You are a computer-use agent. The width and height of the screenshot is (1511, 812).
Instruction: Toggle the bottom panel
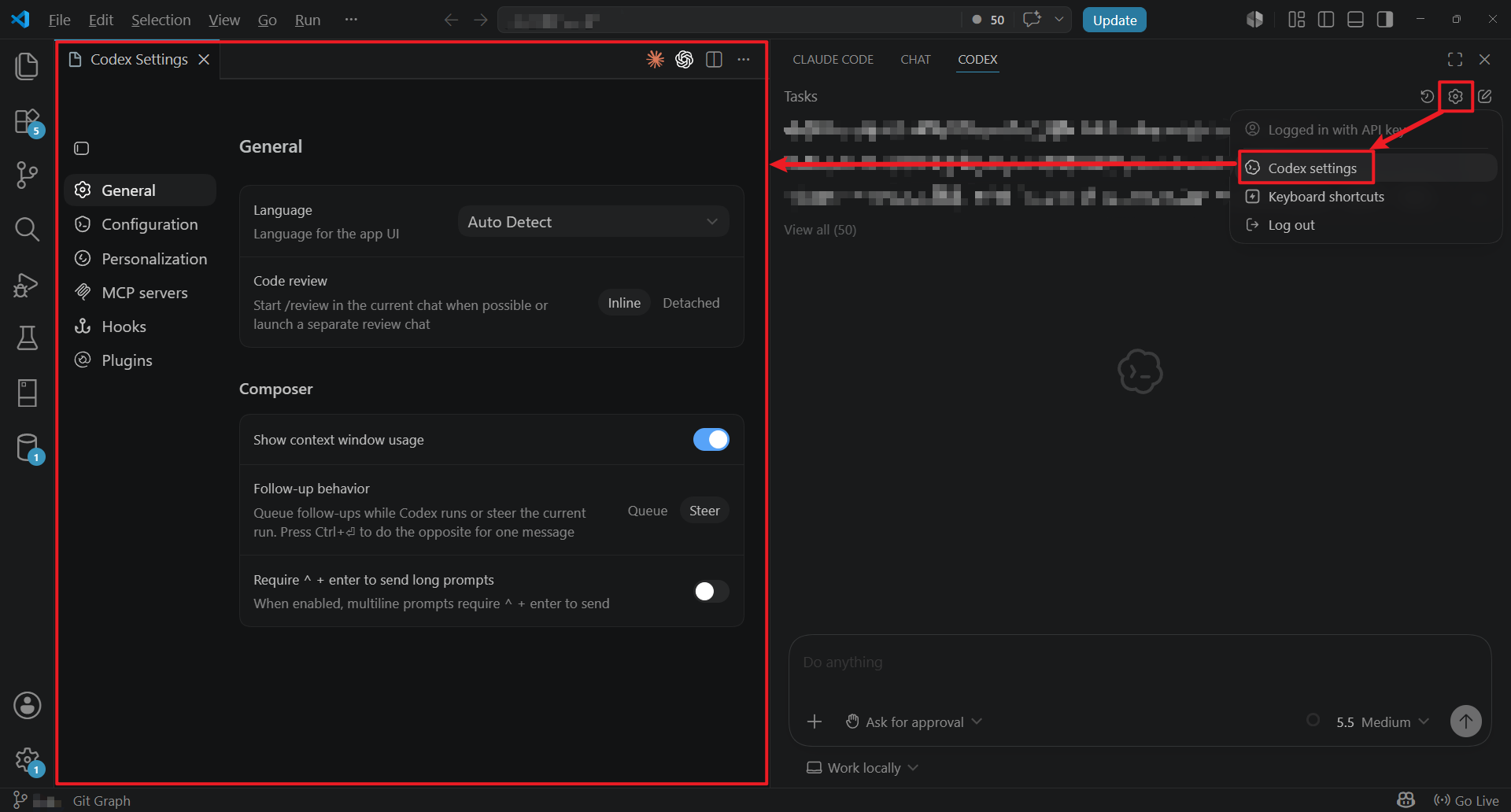click(x=1355, y=20)
